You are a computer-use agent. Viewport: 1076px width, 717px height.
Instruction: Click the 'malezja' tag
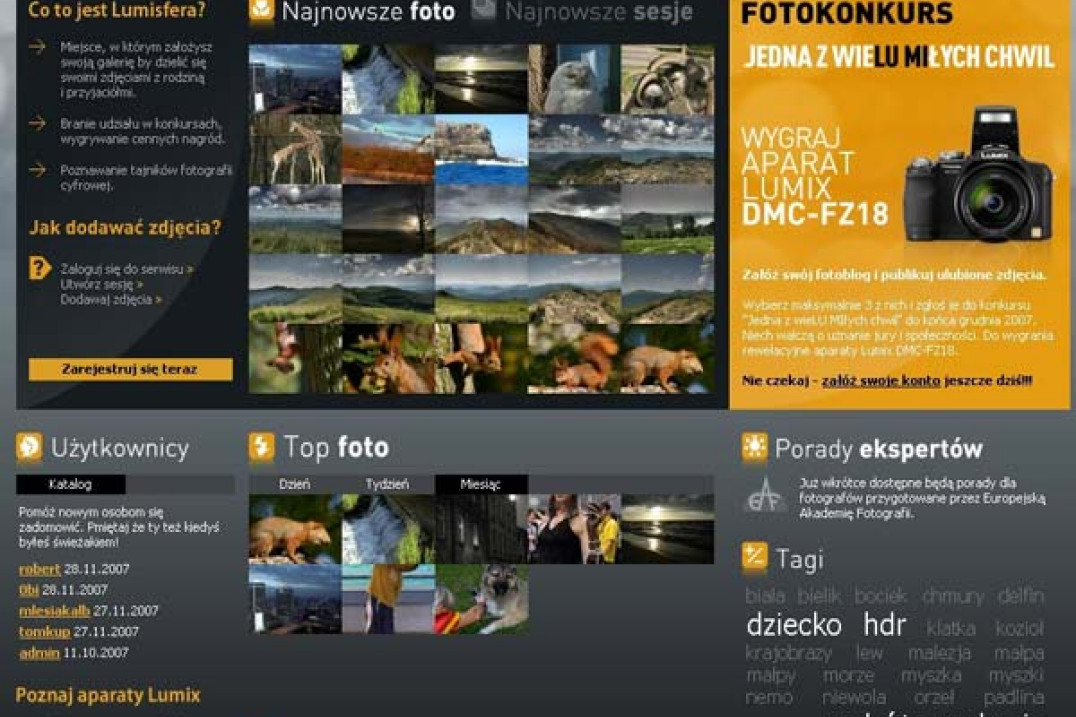point(939,653)
